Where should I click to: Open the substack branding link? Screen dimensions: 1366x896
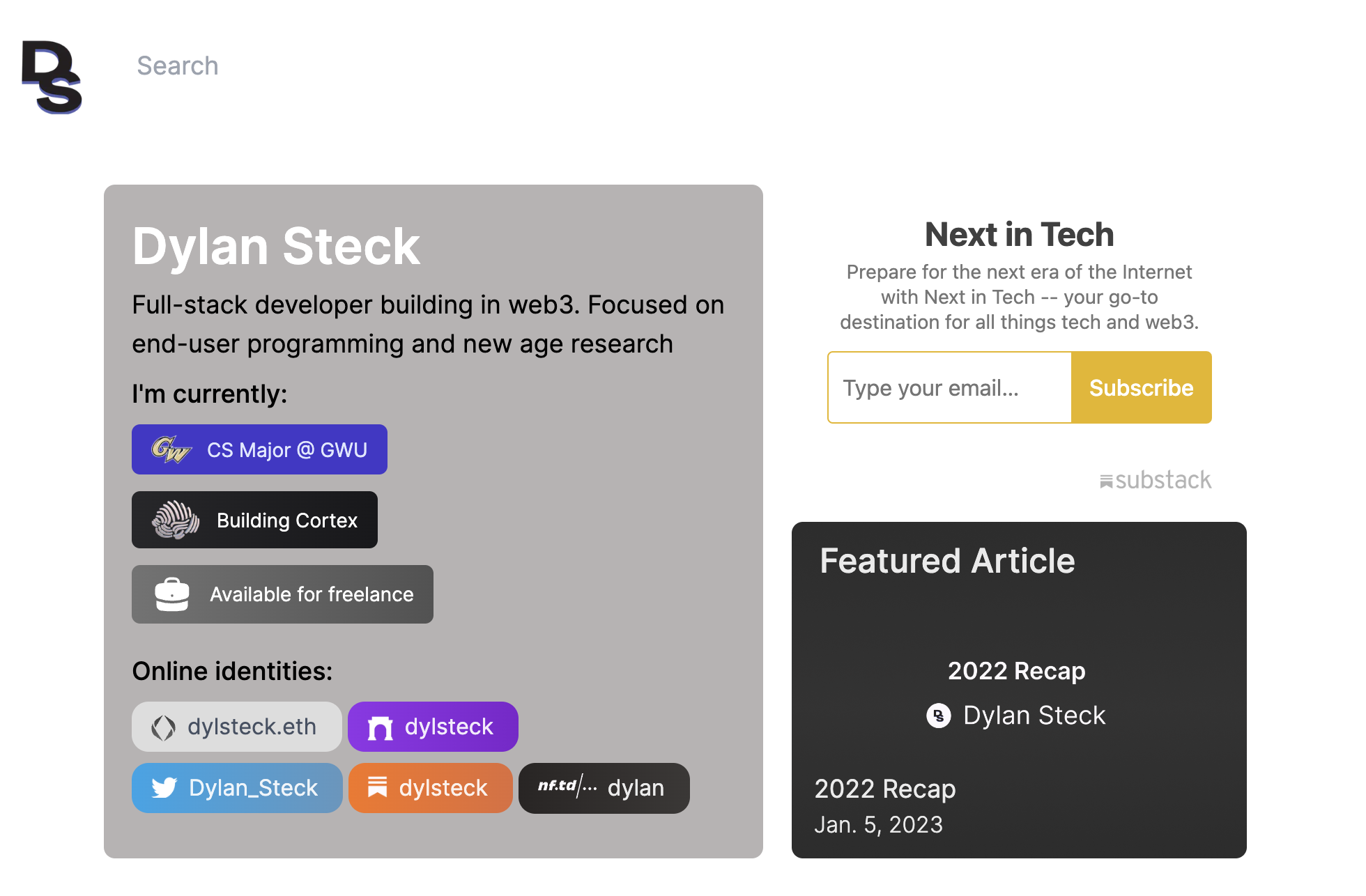click(x=1156, y=480)
